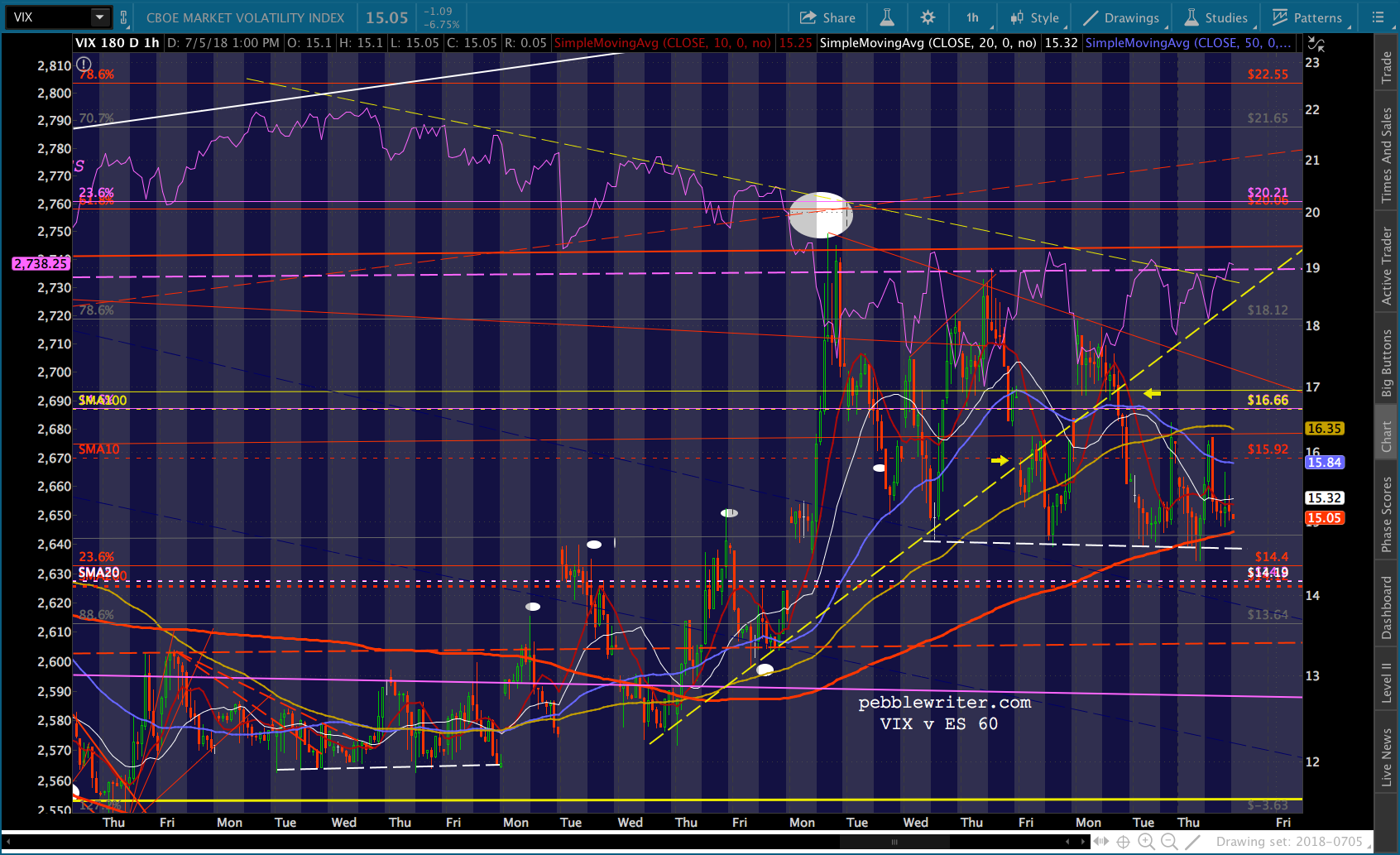
Task: Open chart settings gear icon
Action: [x=928, y=17]
